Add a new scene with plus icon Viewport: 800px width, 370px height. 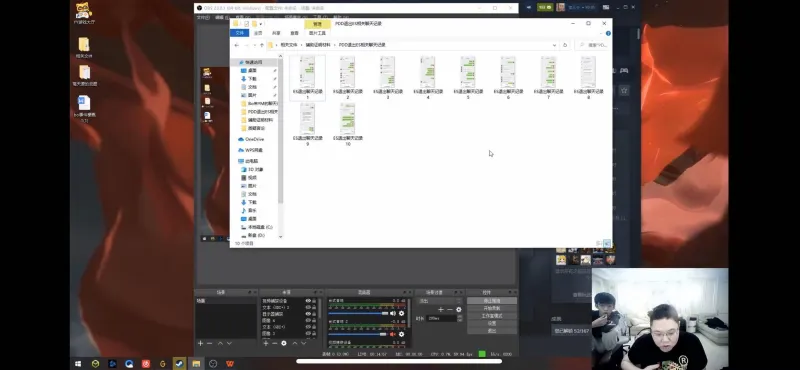click(x=201, y=343)
